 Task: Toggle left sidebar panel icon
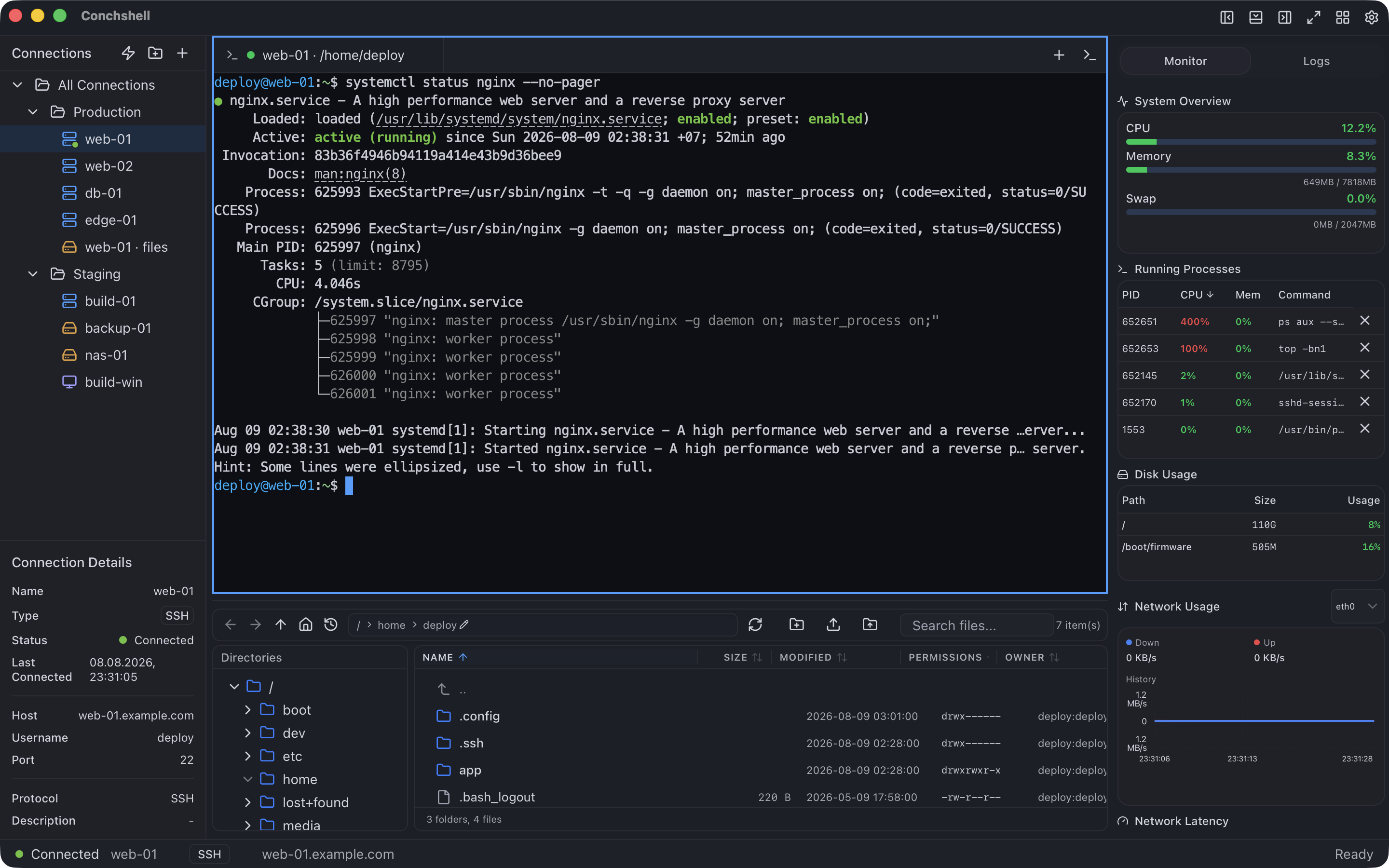click(x=1226, y=17)
